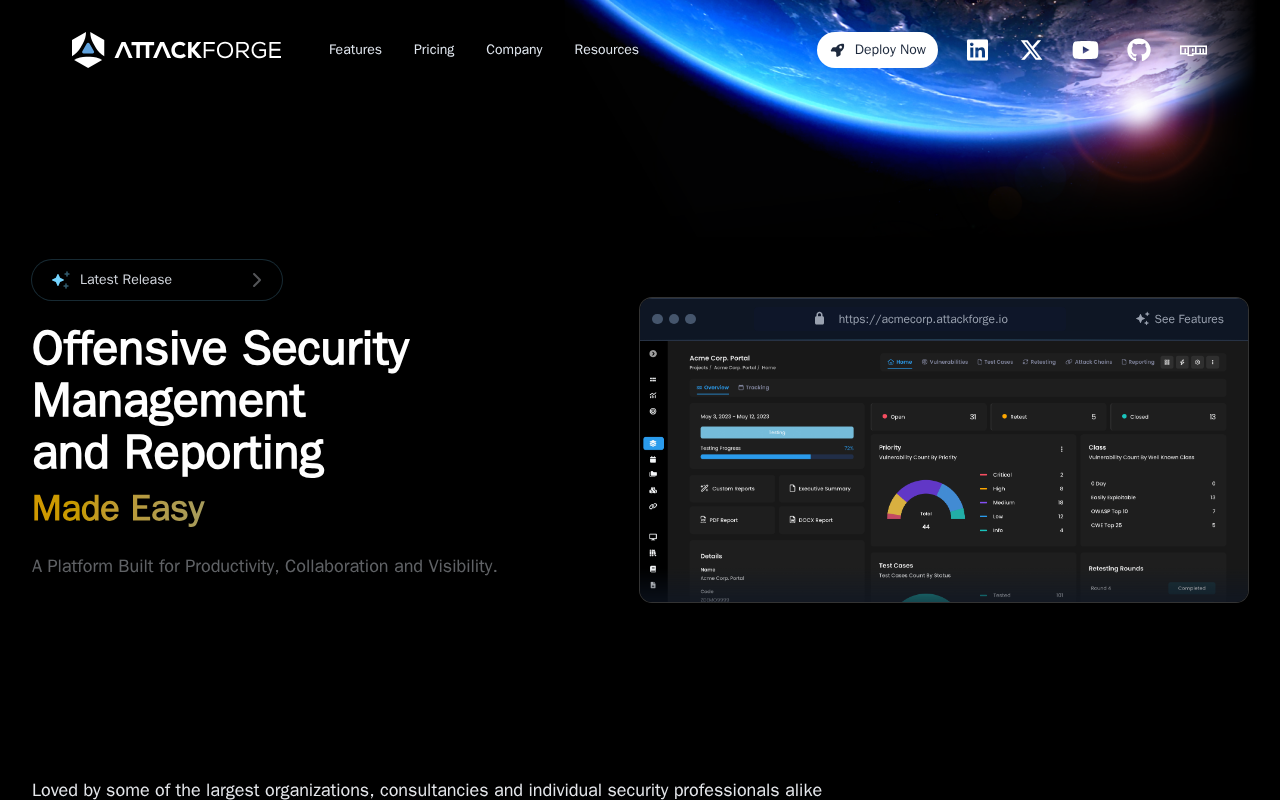
Task: Click the light blue Testing status bar
Action: (777, 433)
